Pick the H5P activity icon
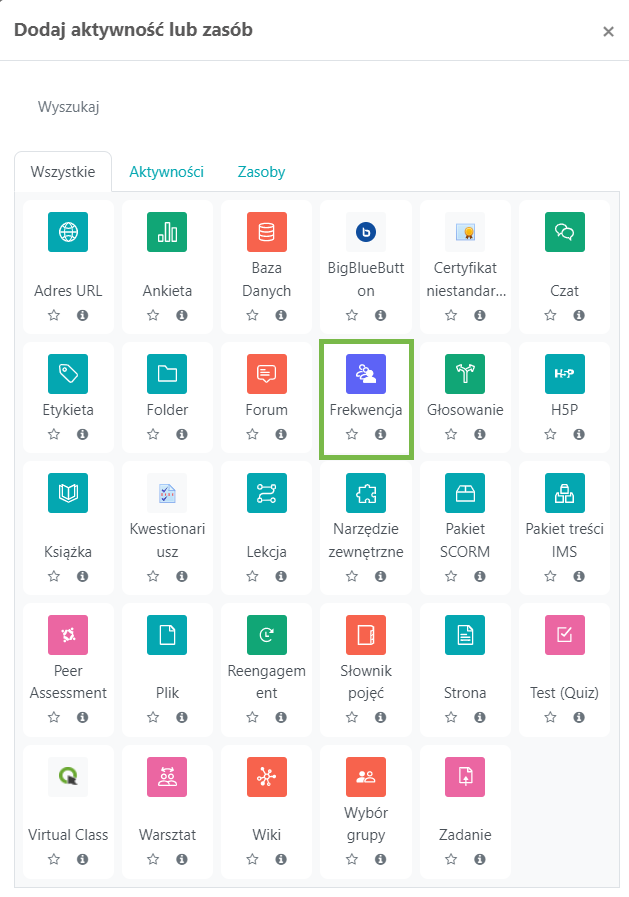Screen dimensions: 629x897 click(x=564, y=374)
